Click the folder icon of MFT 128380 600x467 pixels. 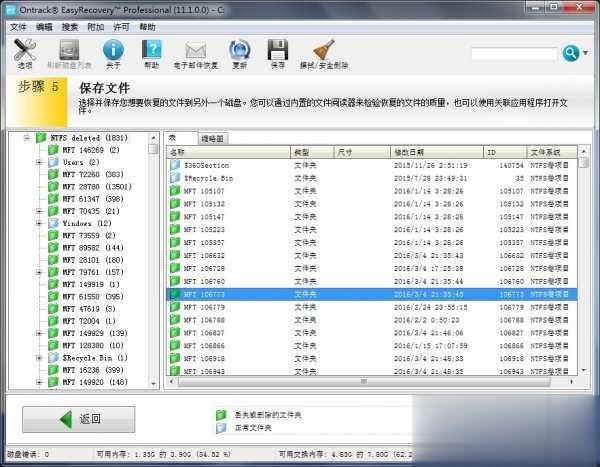point(53,345)
